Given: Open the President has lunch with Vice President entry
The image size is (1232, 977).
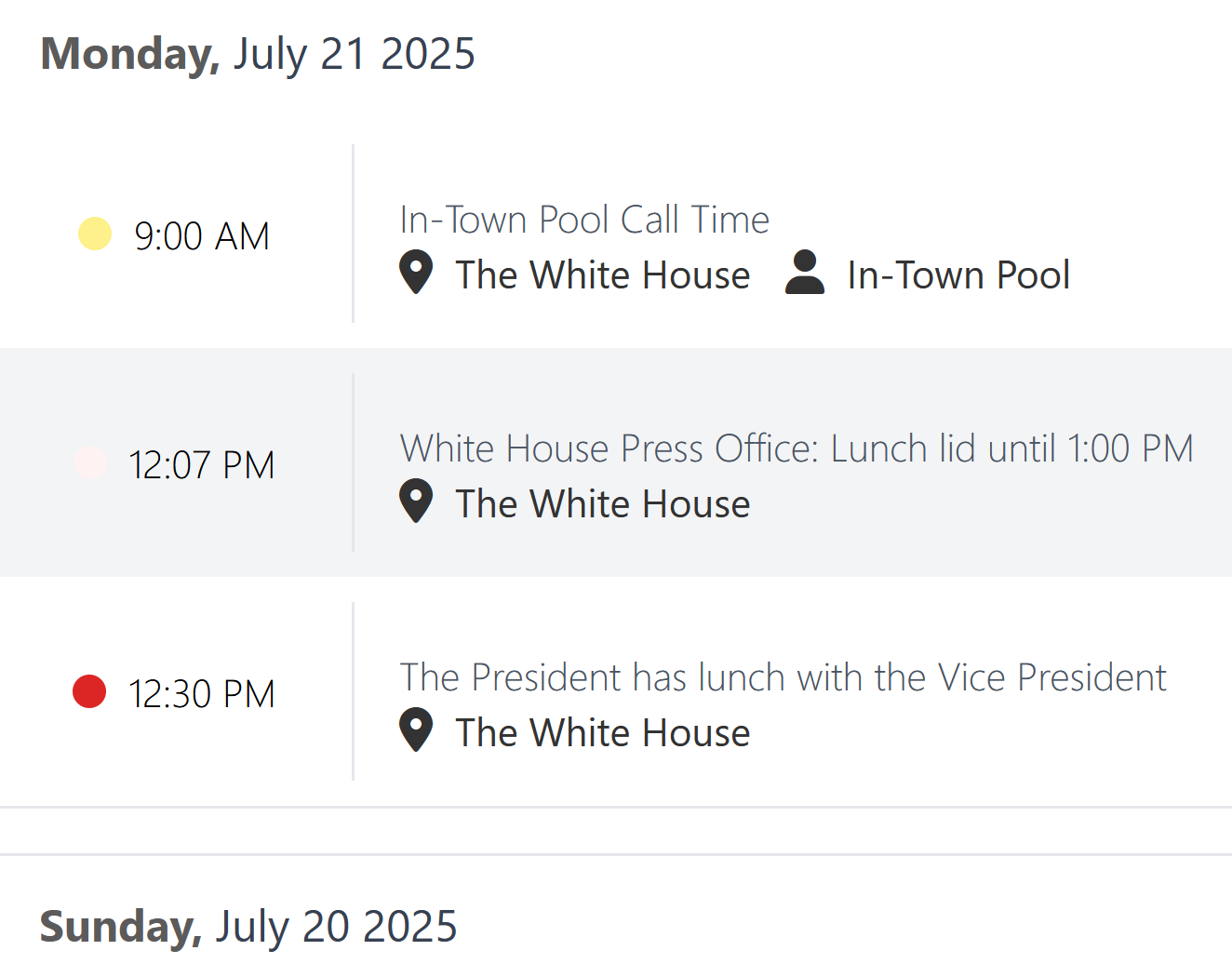Looking at the screenshot, I should click(x=783, y=677).
